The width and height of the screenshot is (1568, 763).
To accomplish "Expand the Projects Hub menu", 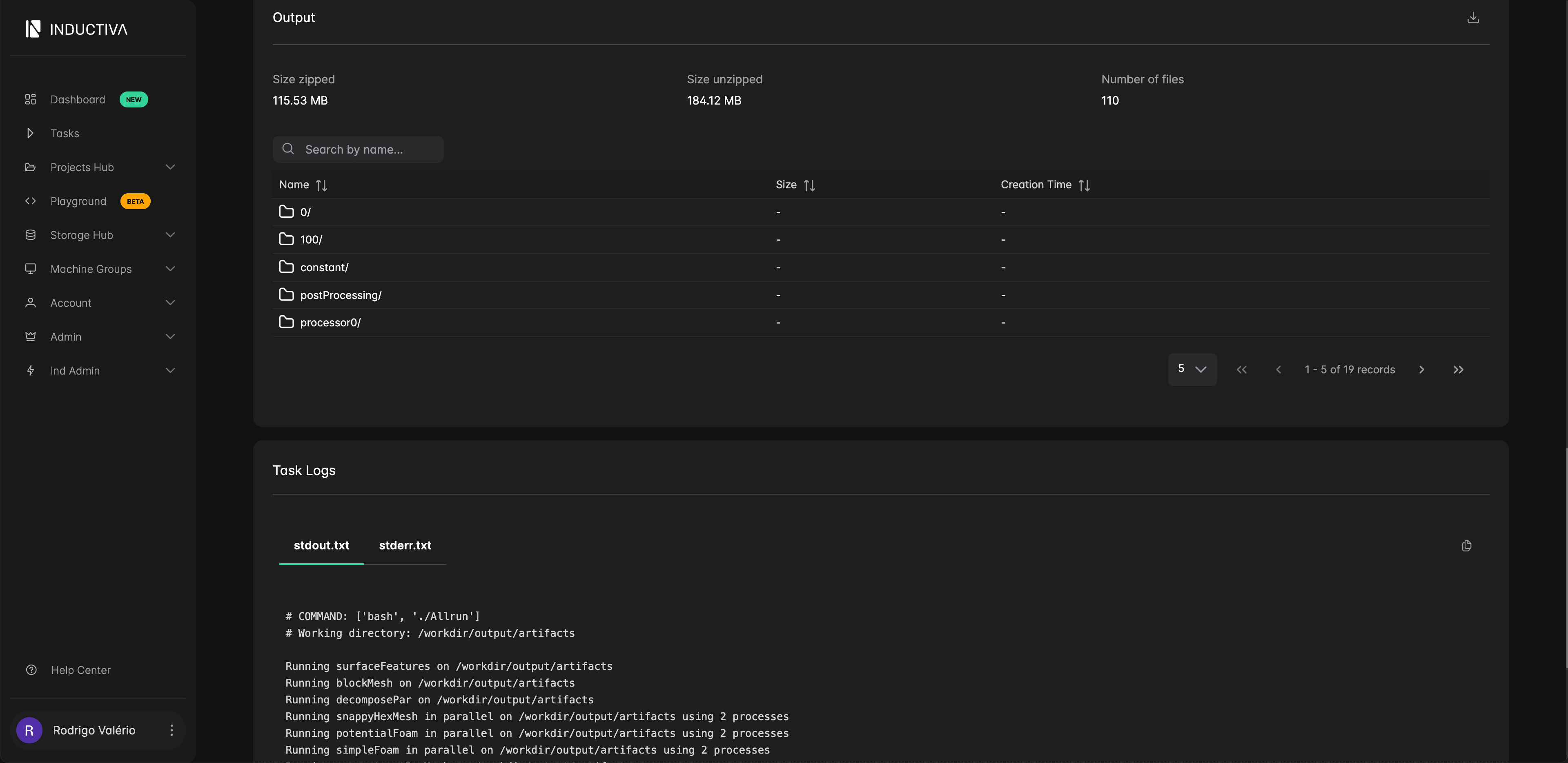I will point(170,167).
